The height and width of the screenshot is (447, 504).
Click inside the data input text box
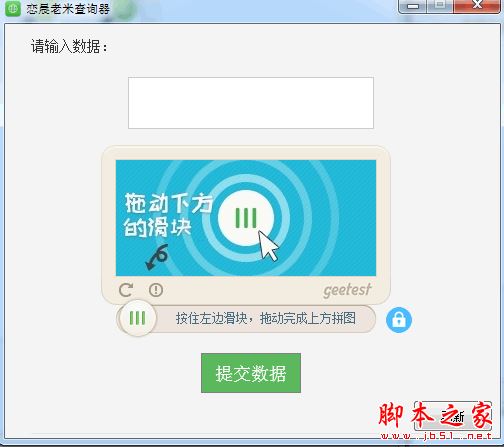[251, 103]
